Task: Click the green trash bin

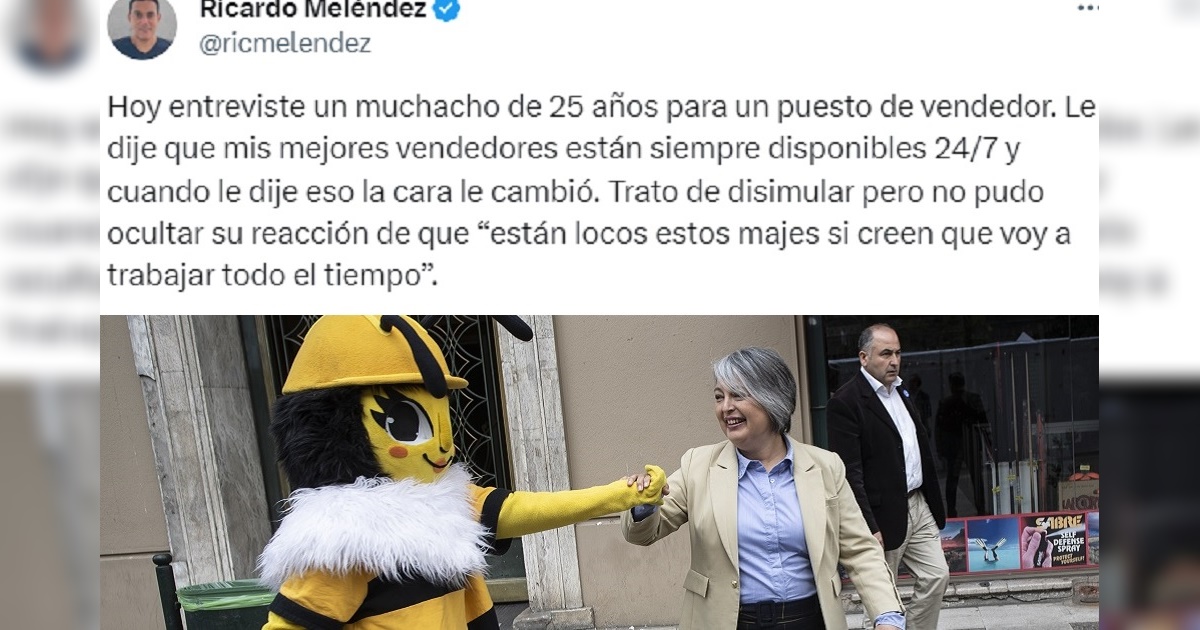Action: pyautogui.click(x=225, y=606)
